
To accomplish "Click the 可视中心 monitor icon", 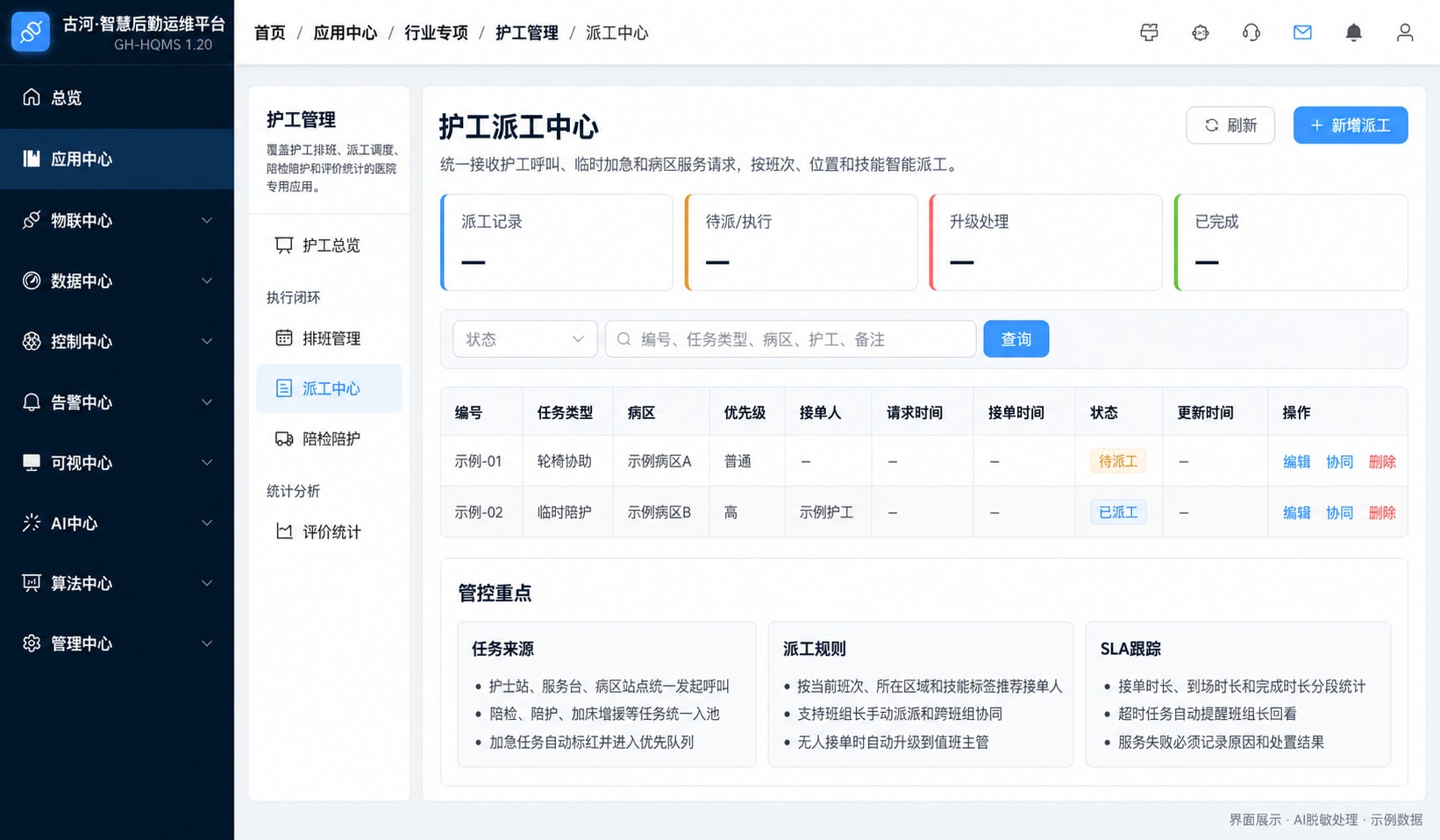I will (32, 462).
